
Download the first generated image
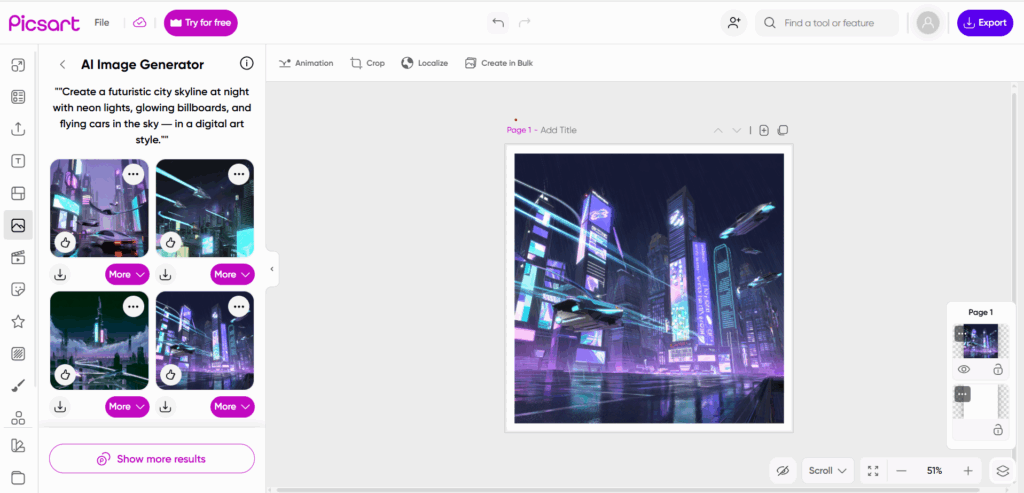60,274
